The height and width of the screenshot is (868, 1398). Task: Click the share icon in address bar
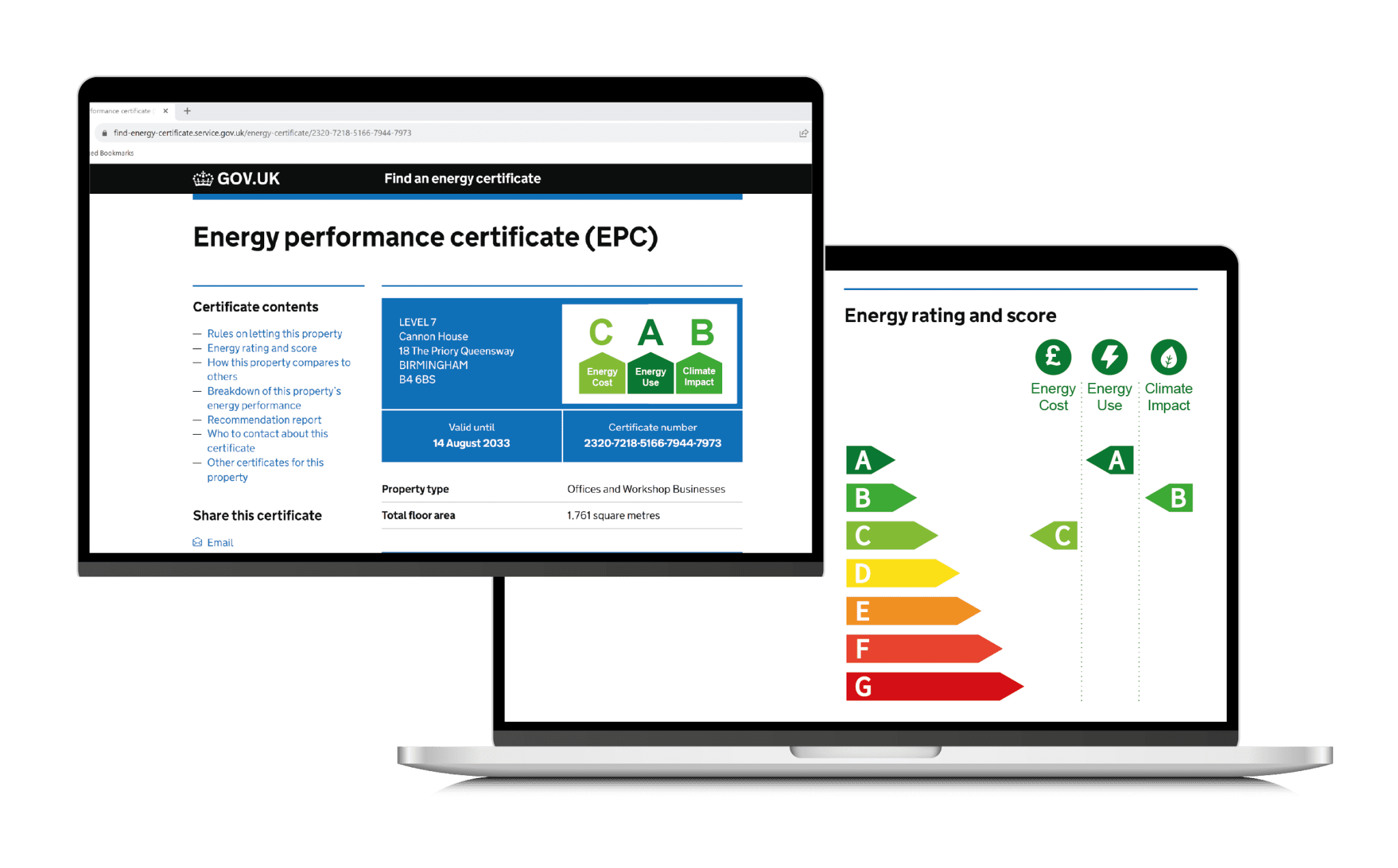click(x=803, y=133)
